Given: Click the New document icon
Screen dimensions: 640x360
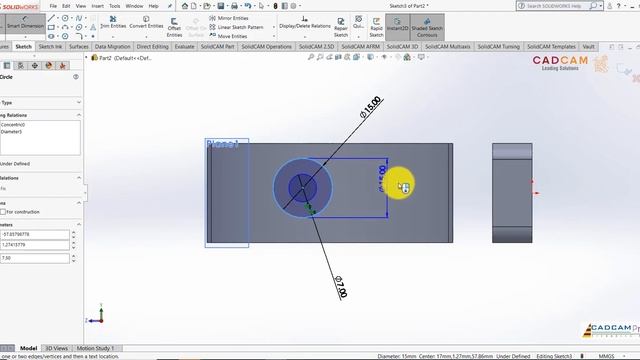Looking at the screenshot, I should point(194,6).
